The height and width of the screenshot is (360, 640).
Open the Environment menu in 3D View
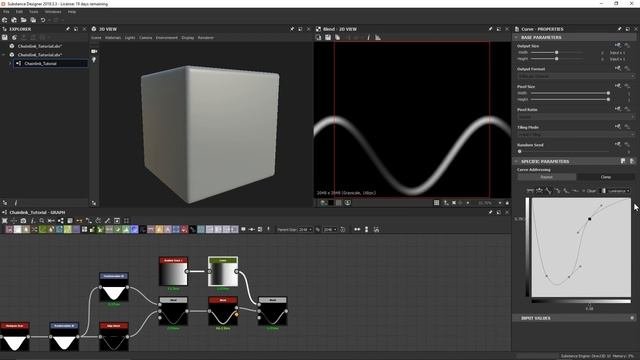click(x=167, y=38)
